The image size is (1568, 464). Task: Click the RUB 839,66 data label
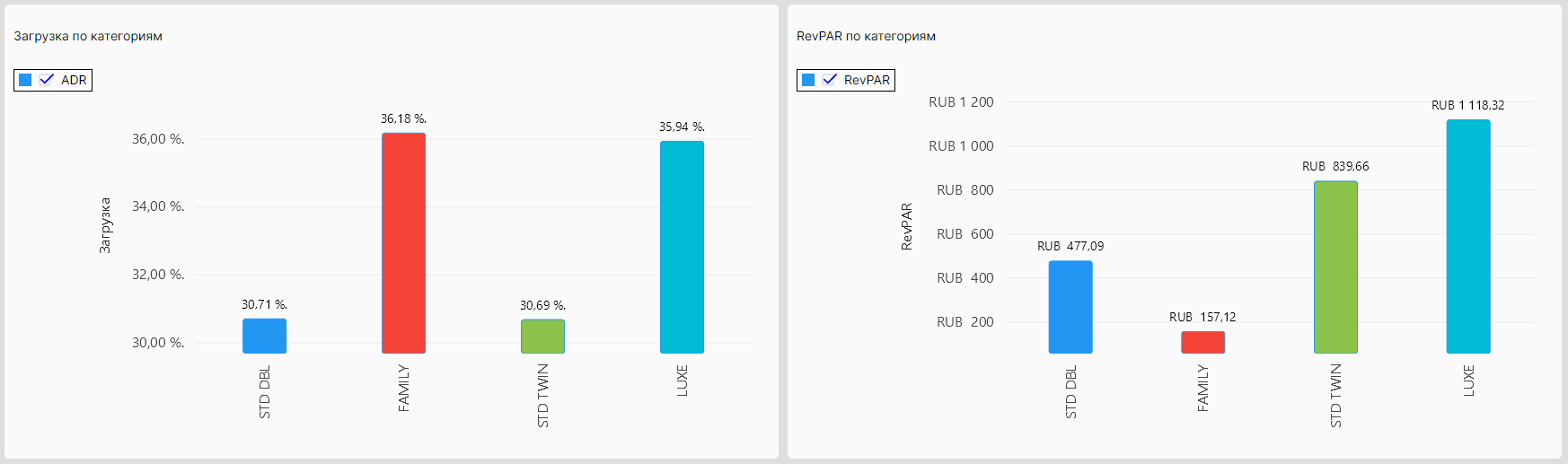(x=1335, y=166)
